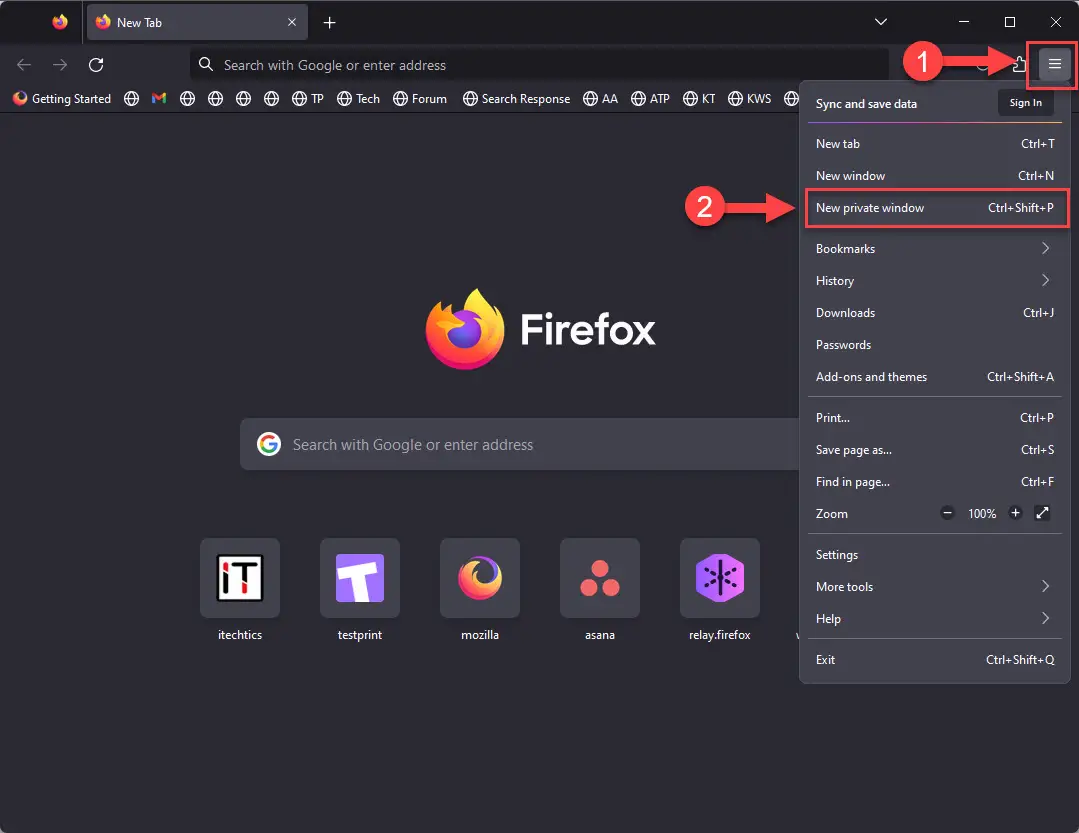Expand the Bookmarks submenu

(934, 249)
